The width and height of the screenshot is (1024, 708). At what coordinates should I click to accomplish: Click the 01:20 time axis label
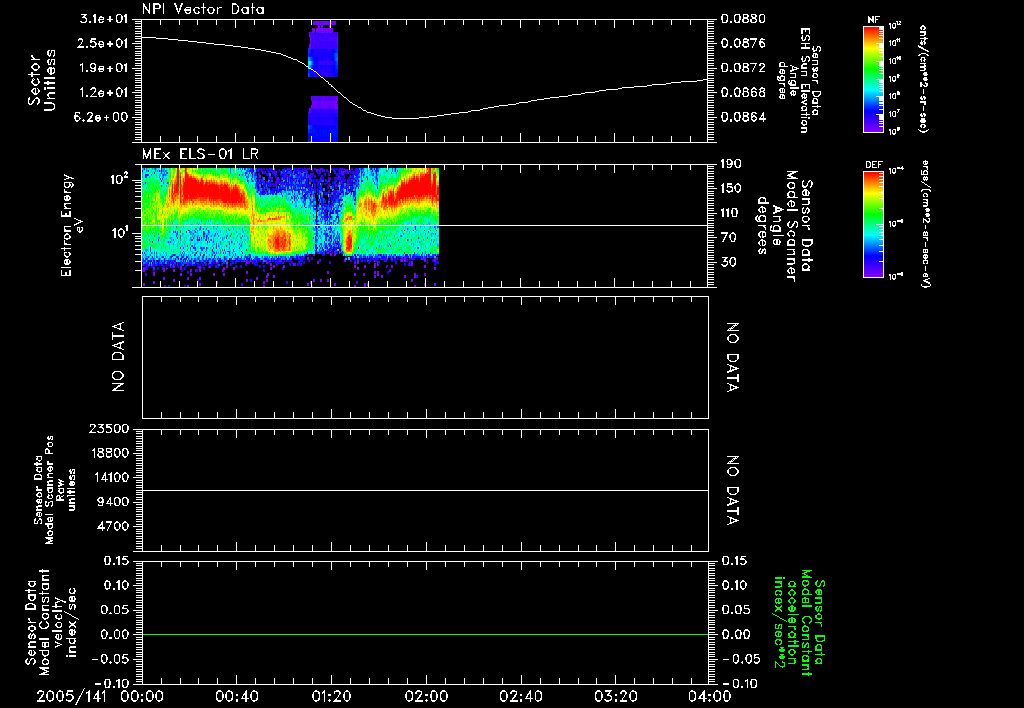[x=331, y=696]
